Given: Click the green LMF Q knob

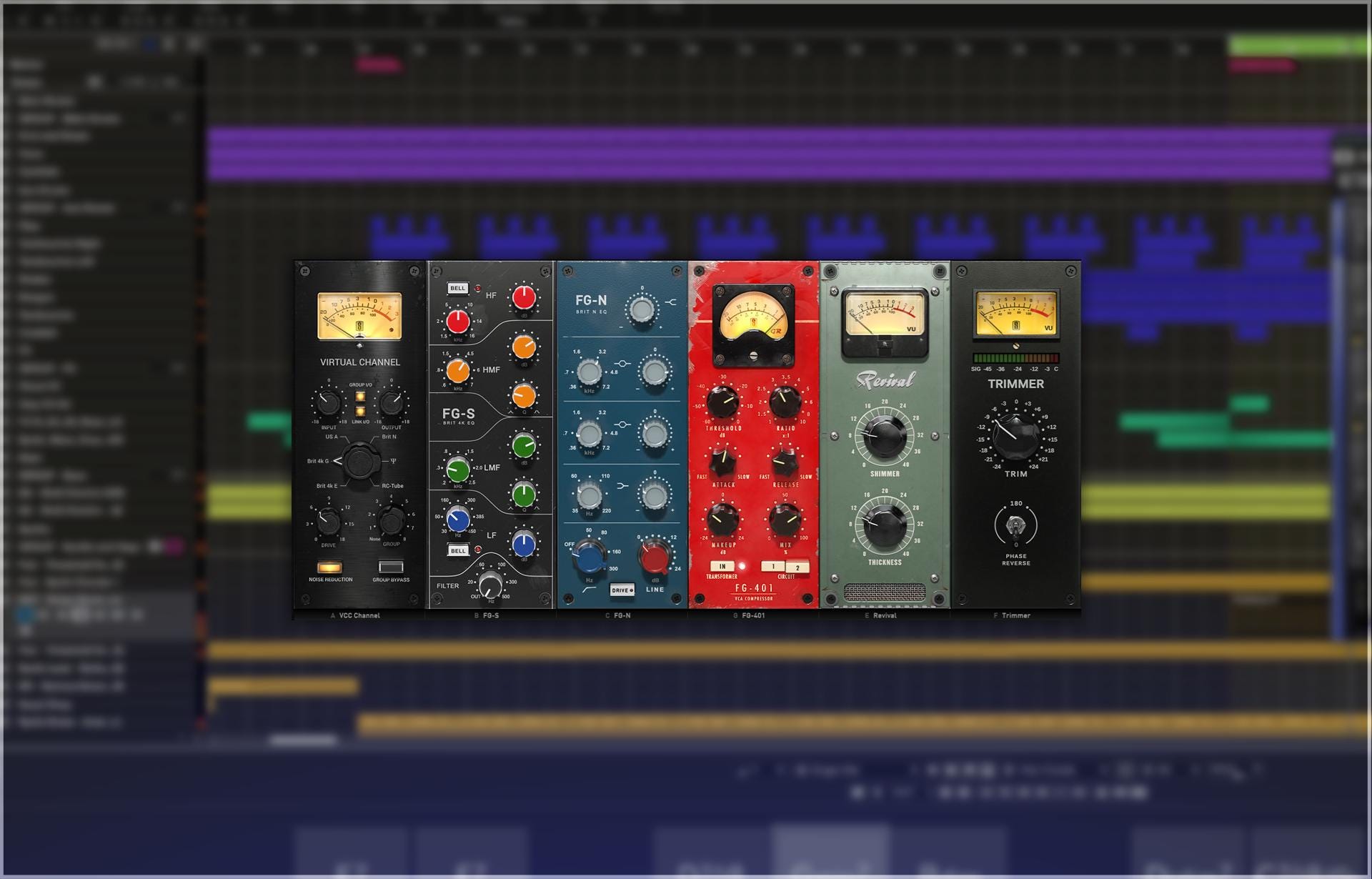Looking at the screenshot, I should (x=524, y=494).
